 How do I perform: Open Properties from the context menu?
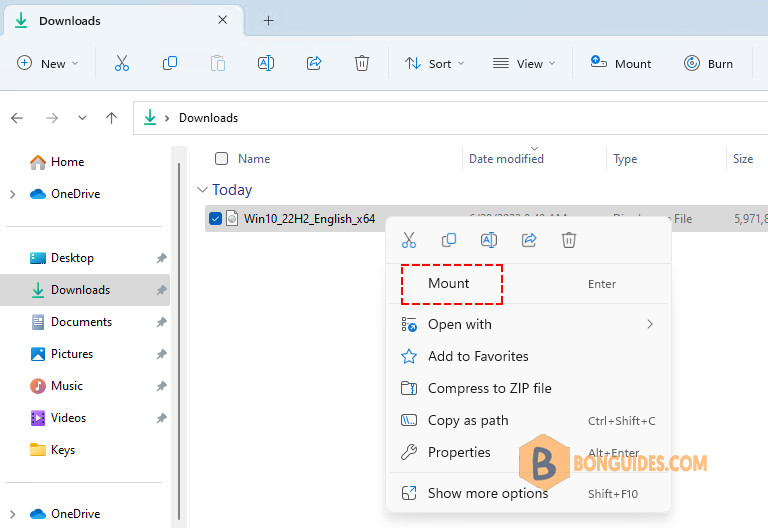pyautogui.click(x=528, y=452)
